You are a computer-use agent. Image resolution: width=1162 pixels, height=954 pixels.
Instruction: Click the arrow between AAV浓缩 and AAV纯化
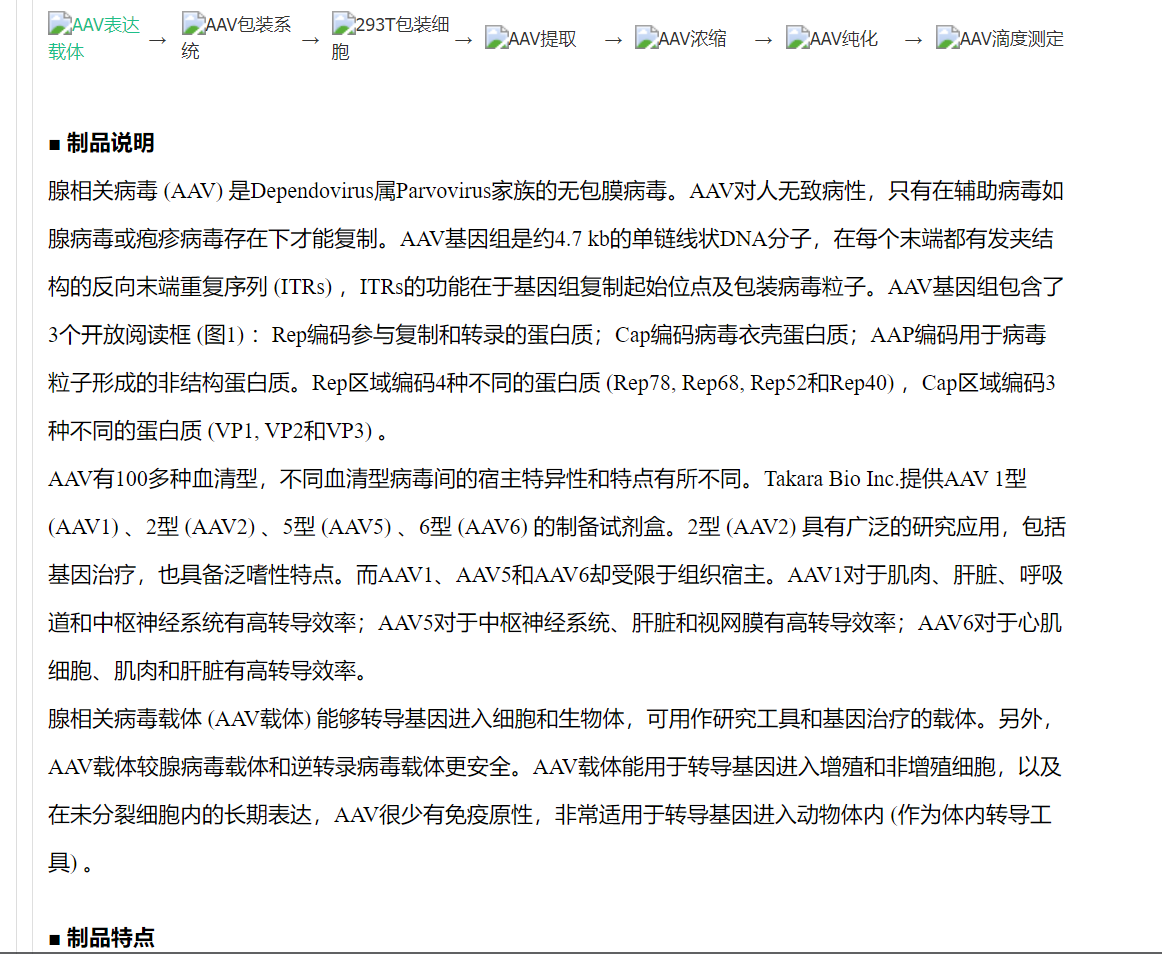(x=763, y=40)
